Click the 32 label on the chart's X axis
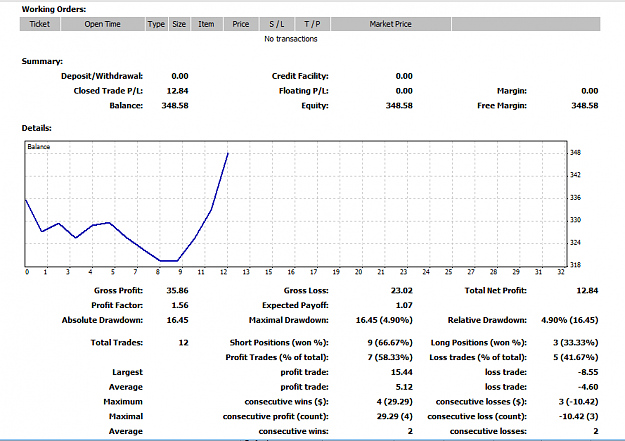 (x=561, y=272)
